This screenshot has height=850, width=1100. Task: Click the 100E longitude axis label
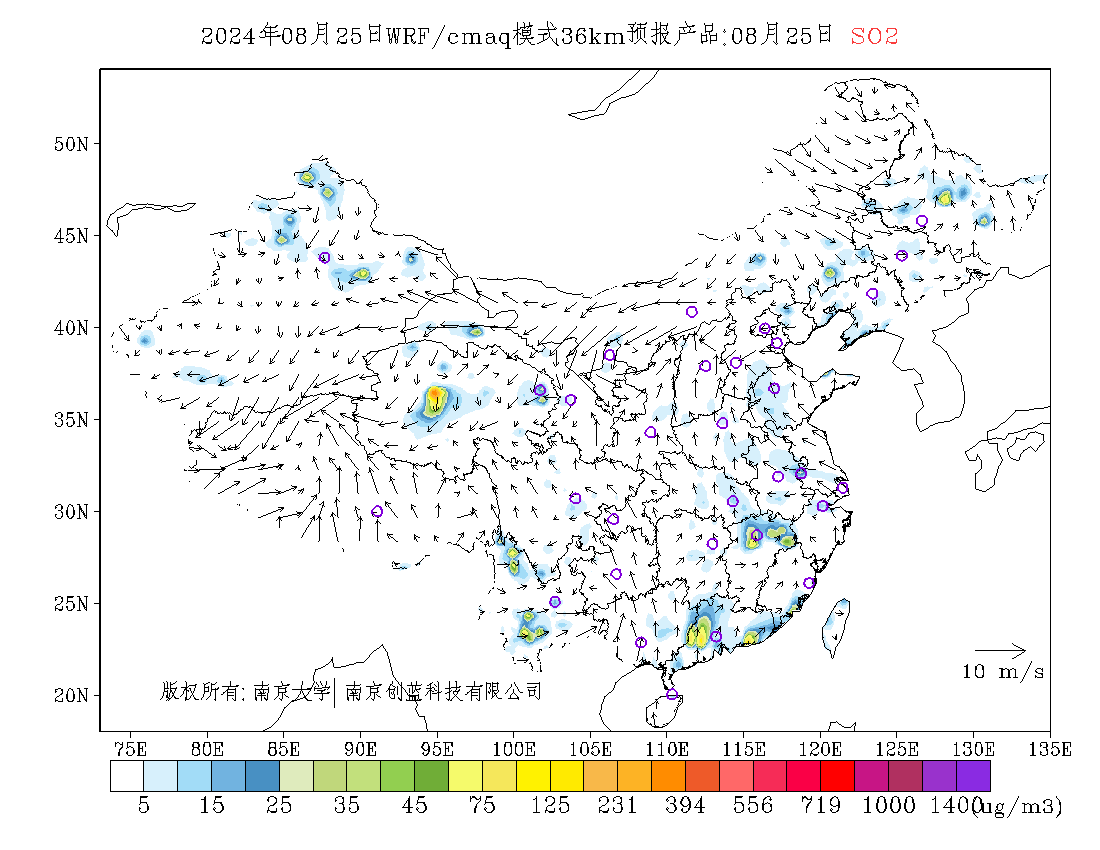514,749
